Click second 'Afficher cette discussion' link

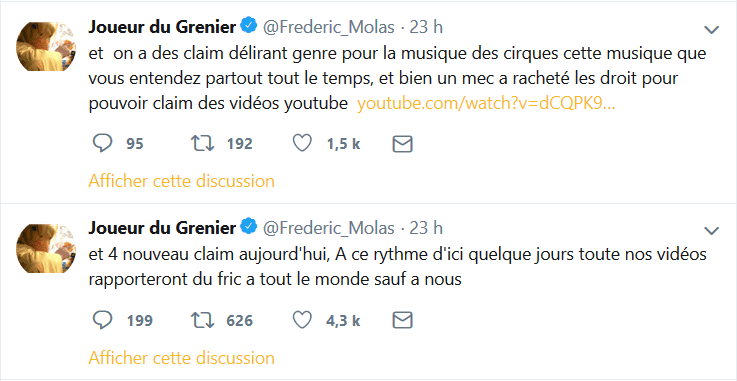181,358
